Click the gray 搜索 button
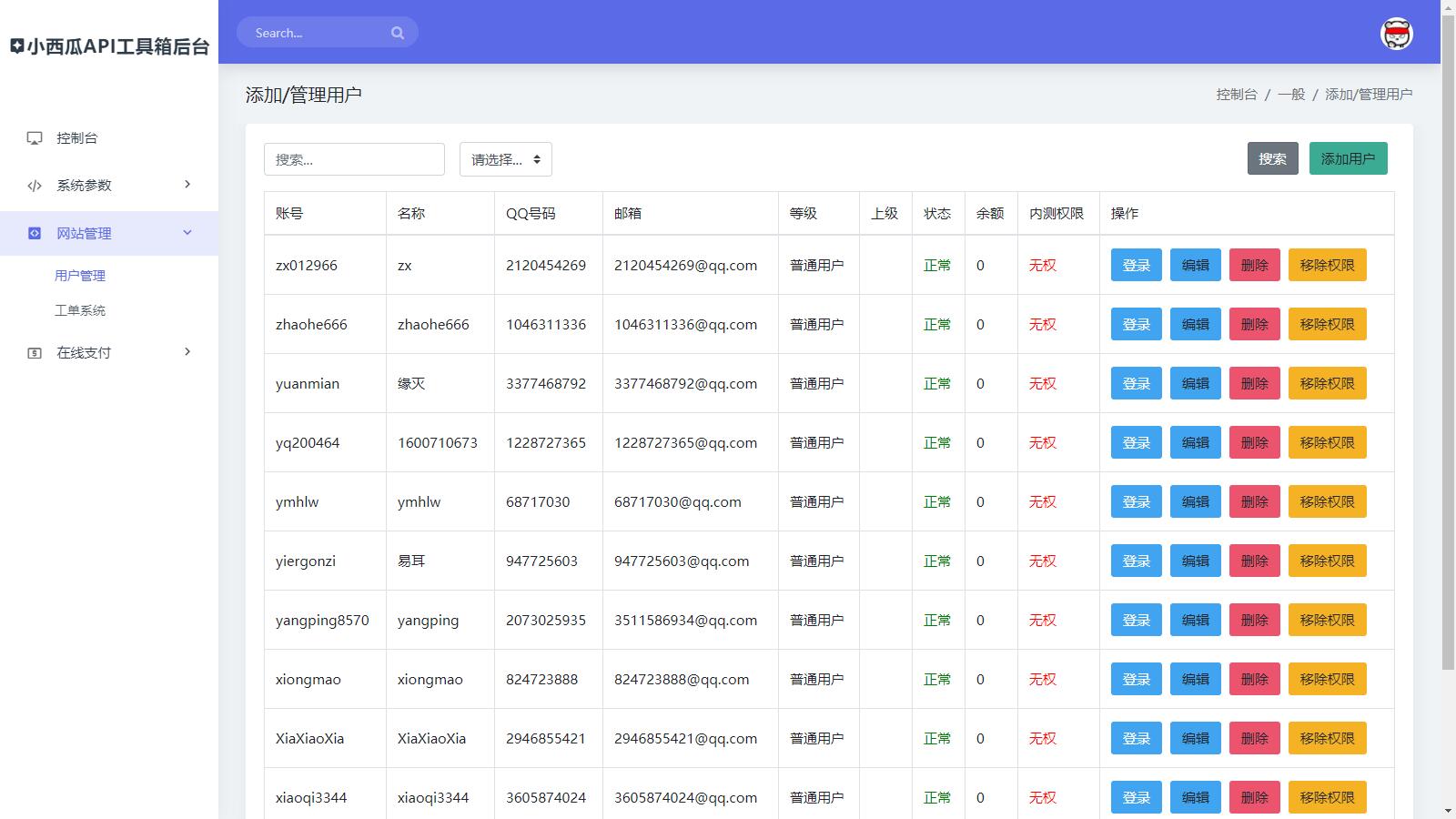This screenshot has height=819, width=1456. 1272,159
